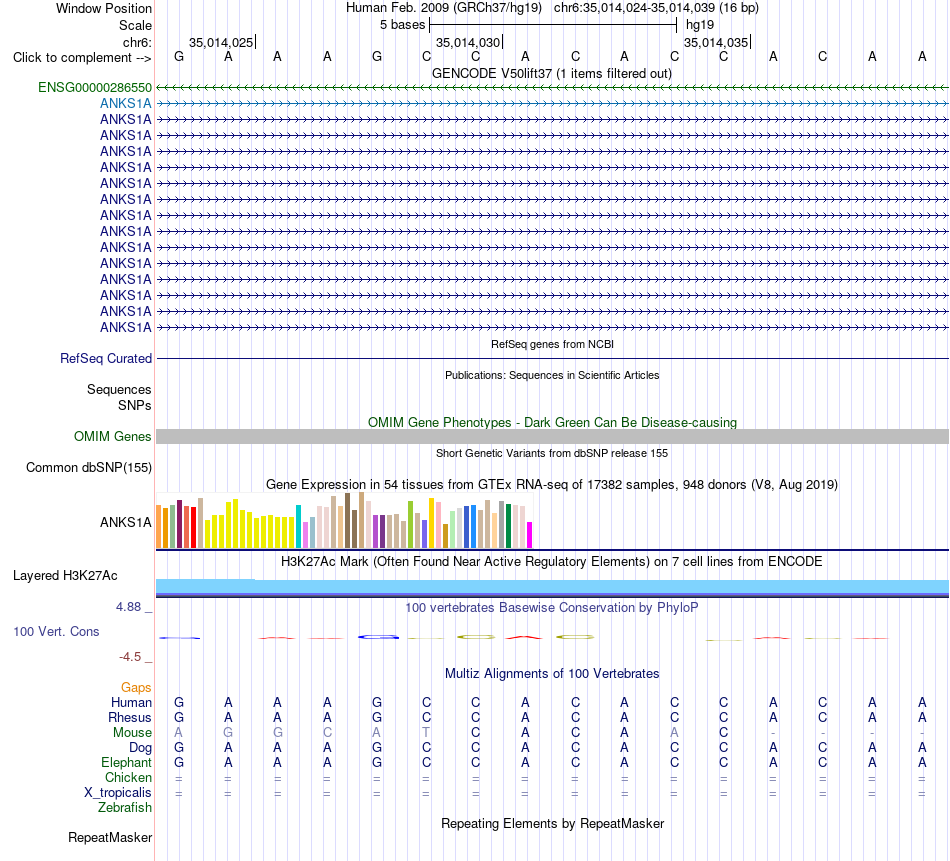
Task: Open the 100 Vert. Cons label
Action: click(56, 631)
